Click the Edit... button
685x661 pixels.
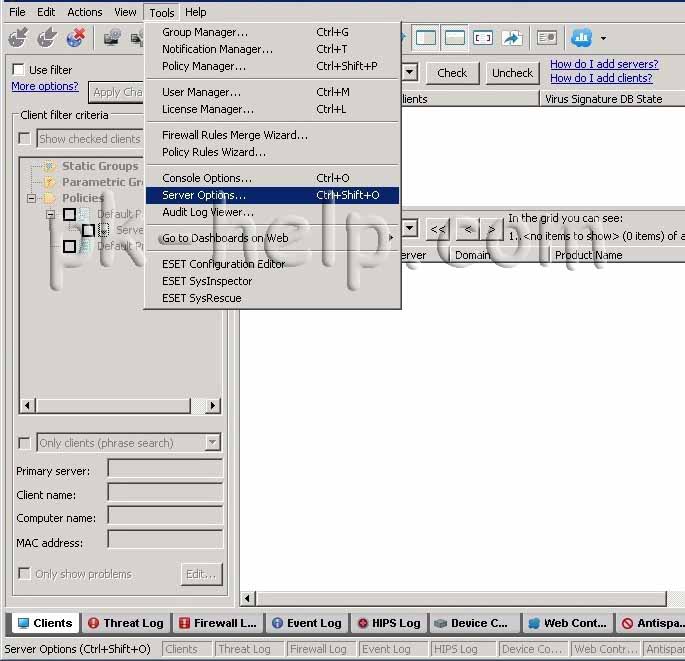201,574
